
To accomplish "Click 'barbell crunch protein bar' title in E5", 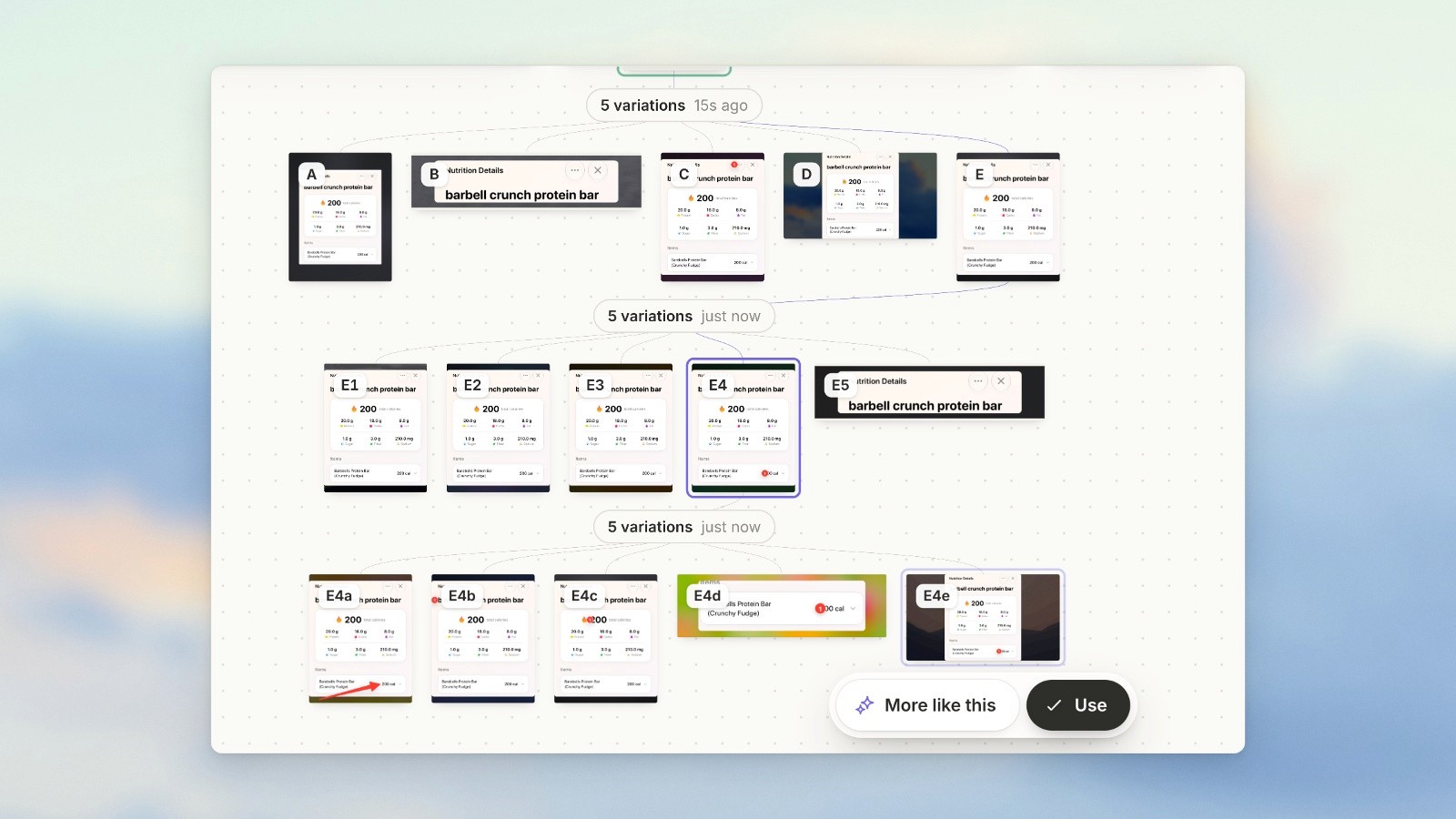I will point(925,406).
